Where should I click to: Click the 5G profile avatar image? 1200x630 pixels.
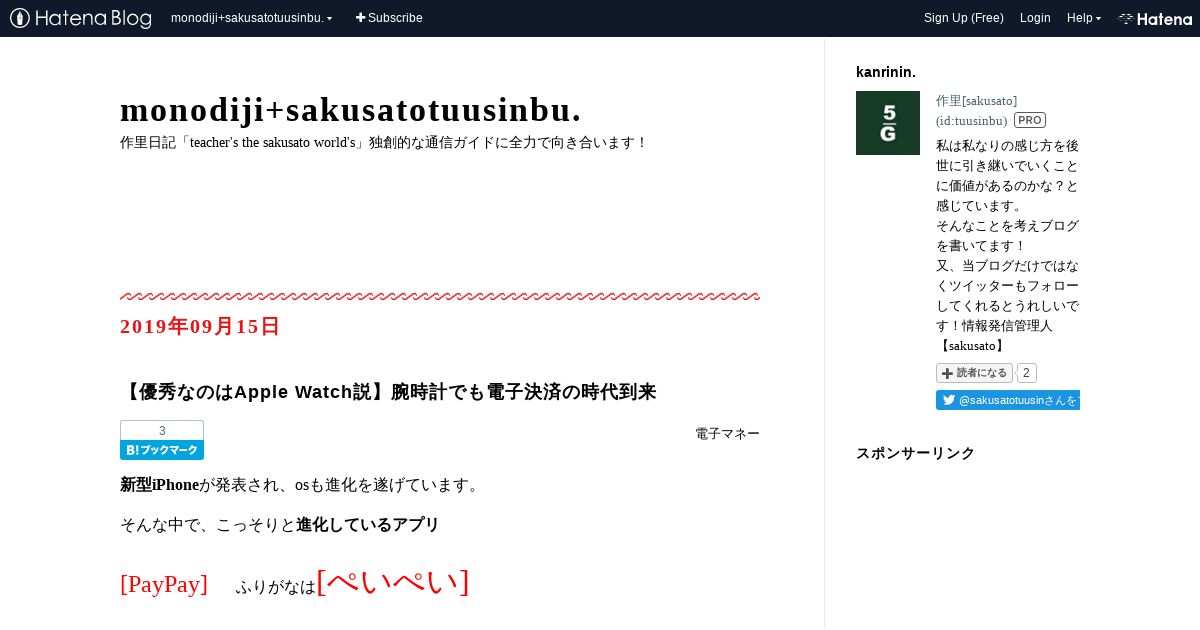coord(888,123)
